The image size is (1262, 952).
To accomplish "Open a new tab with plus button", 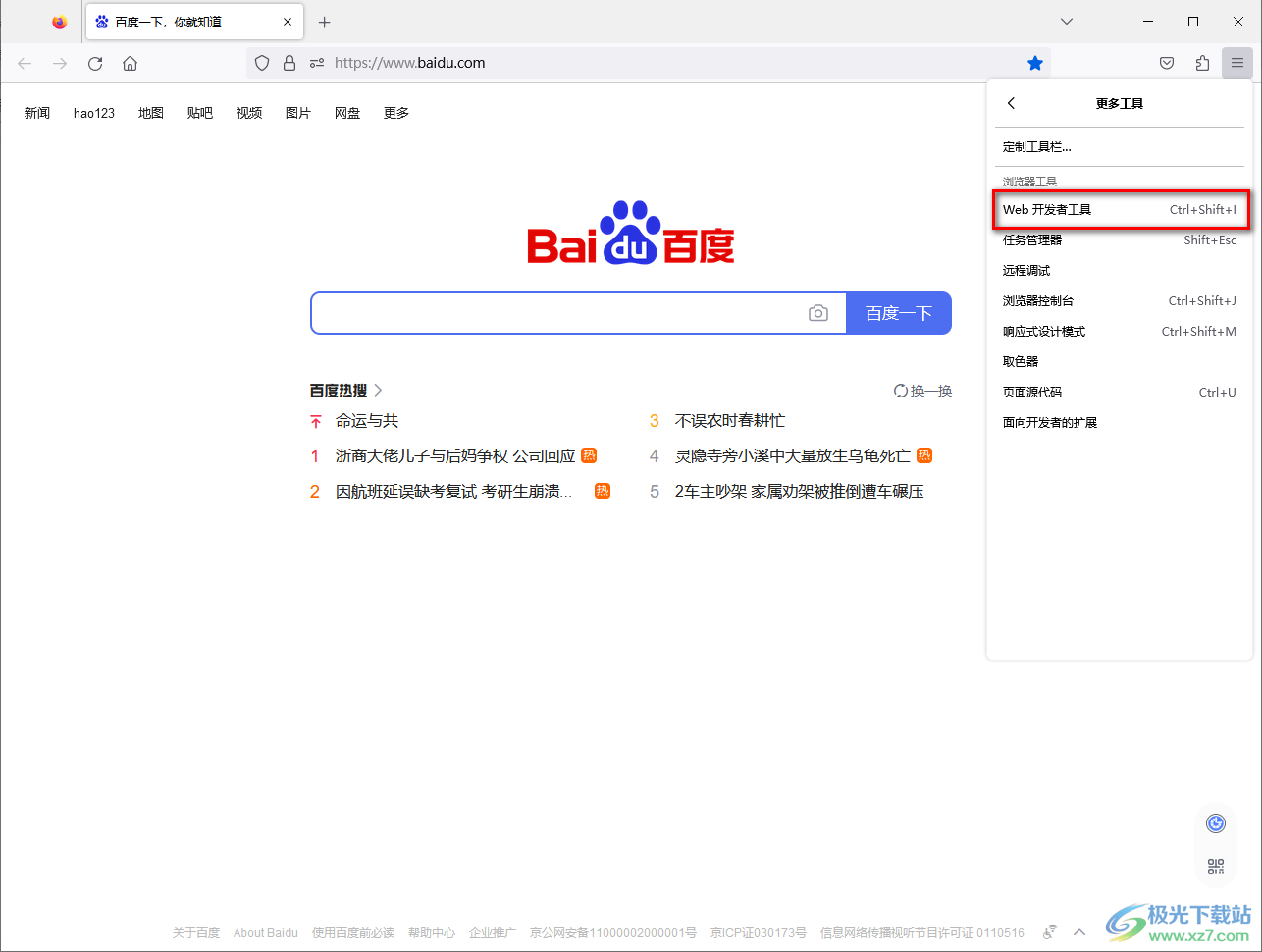I will pyautogui.click(x=325, y=22).
